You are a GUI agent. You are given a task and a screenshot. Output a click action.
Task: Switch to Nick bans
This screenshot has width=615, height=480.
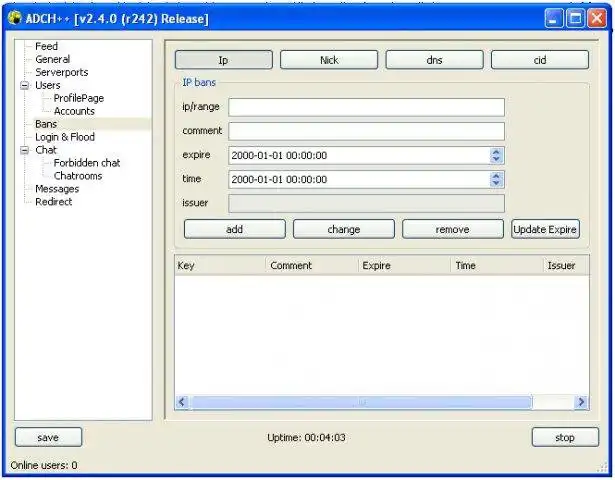coord(329,60)
